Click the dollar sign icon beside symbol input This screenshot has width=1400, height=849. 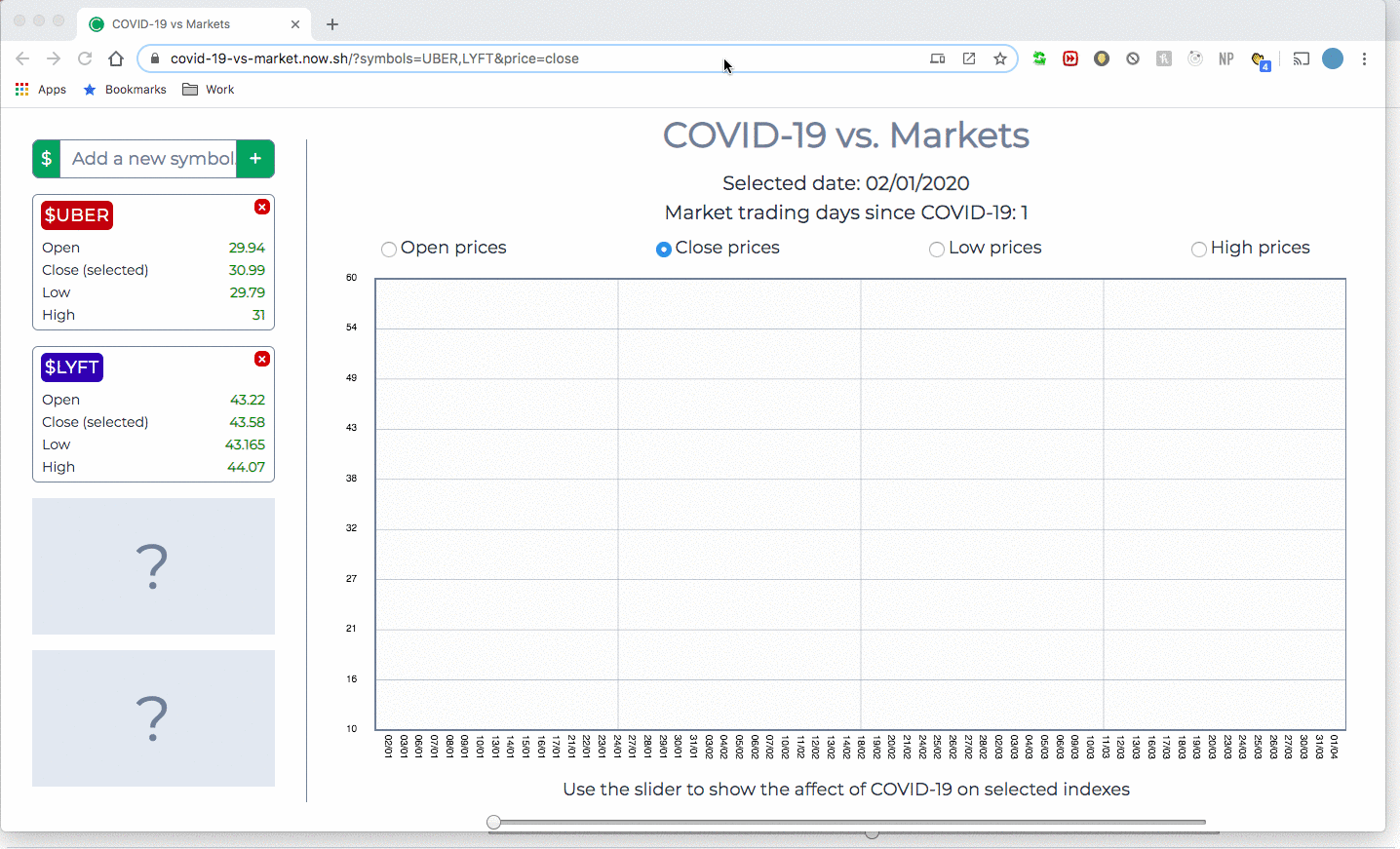click(46, 158)
